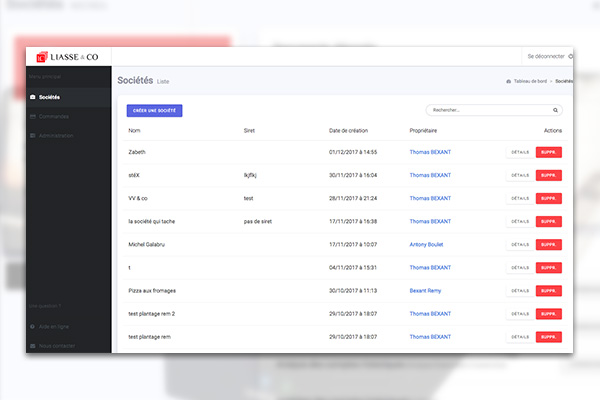Select the Pizza aux fromages name

152,291
